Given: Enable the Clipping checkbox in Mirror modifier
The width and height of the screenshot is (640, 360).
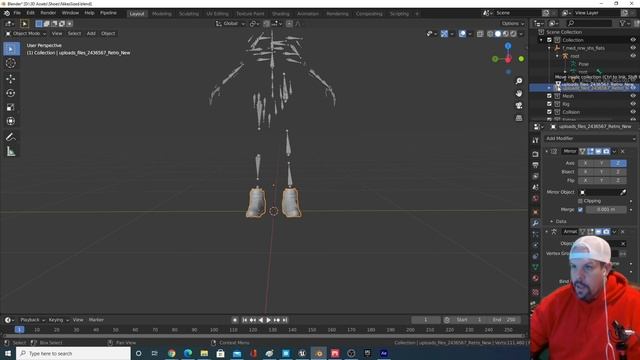Looking at the screenshot, I should point(580,201).
